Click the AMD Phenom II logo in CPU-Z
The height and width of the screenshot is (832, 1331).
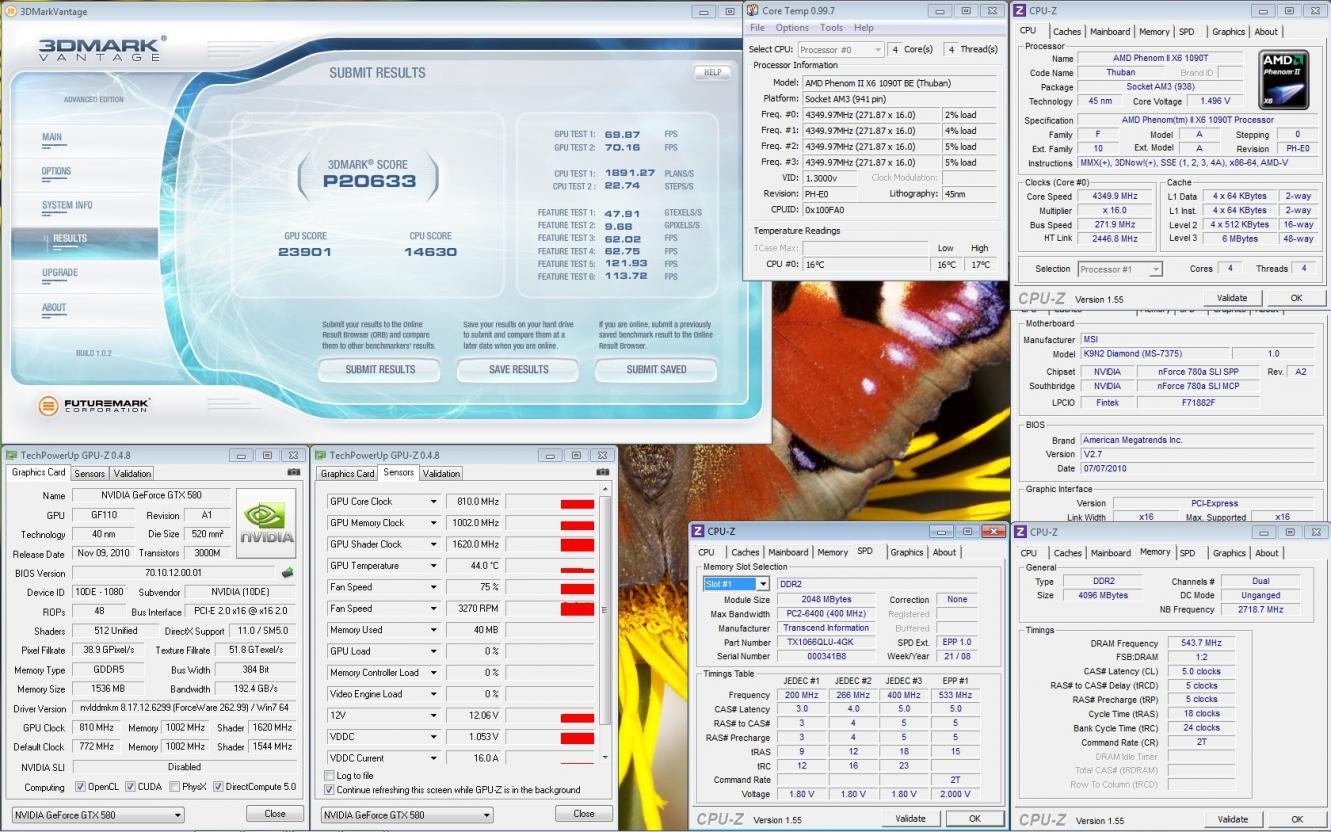pyautogui.click(x=1284, y=80)
